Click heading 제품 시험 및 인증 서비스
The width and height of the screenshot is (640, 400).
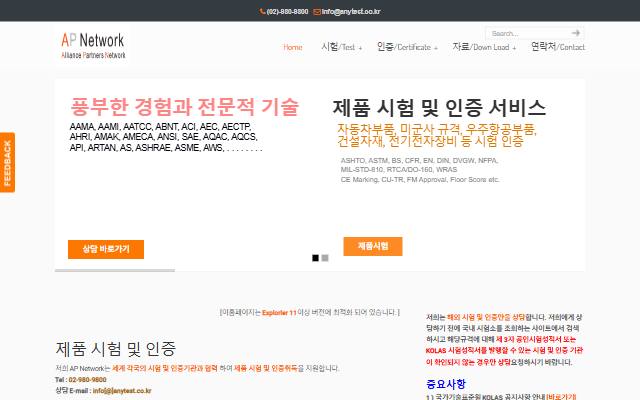click(439, 108)
